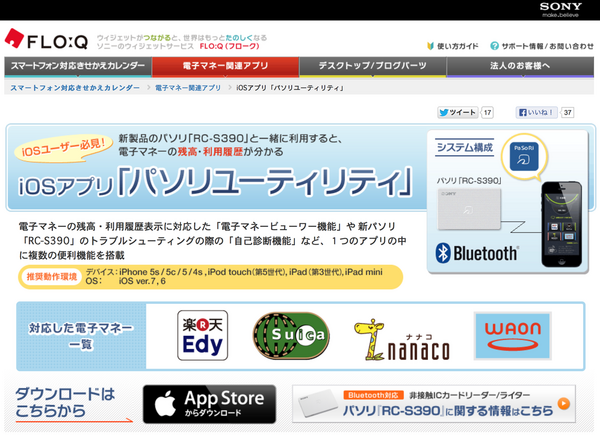Screen dimensions: 600x435
Task: Open the 使い方ガイド link
Action: tap(458, 46)
